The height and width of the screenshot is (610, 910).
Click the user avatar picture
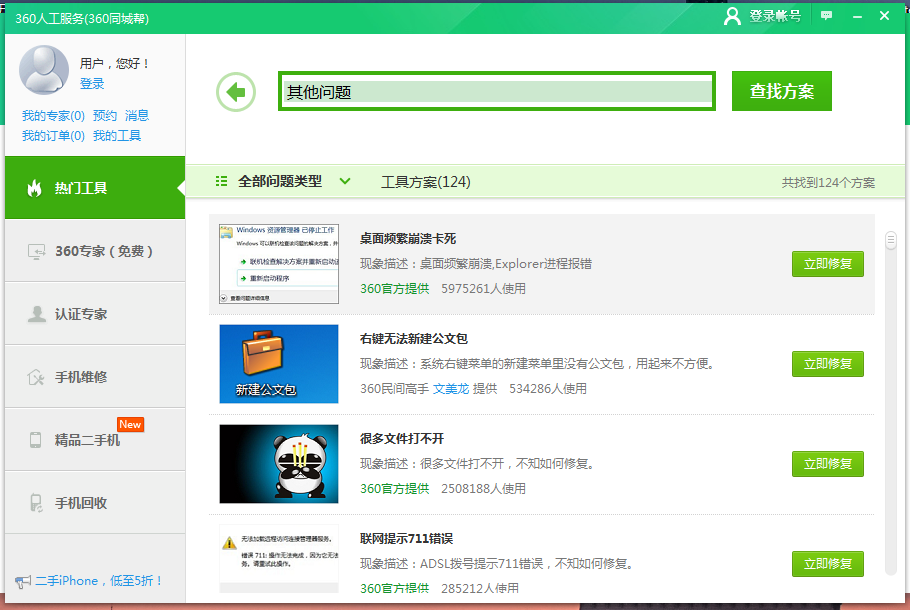pos(44,70)
